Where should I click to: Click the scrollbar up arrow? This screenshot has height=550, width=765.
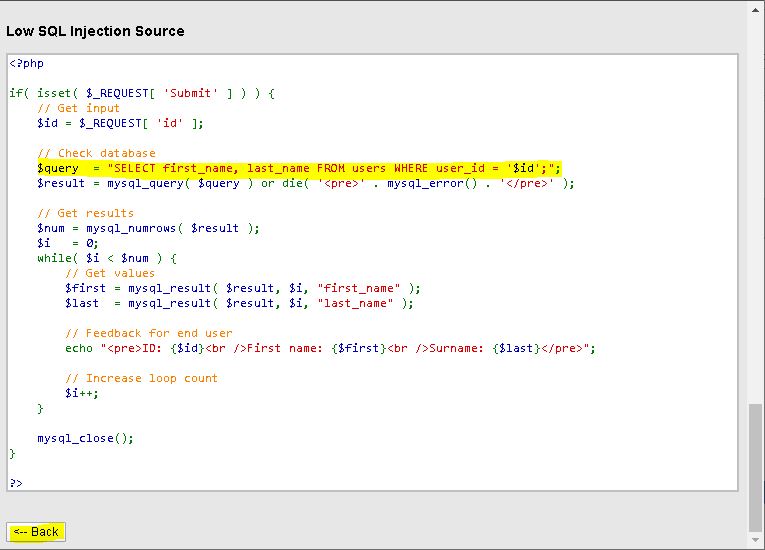pyautogui.click(x=755, y=9)
